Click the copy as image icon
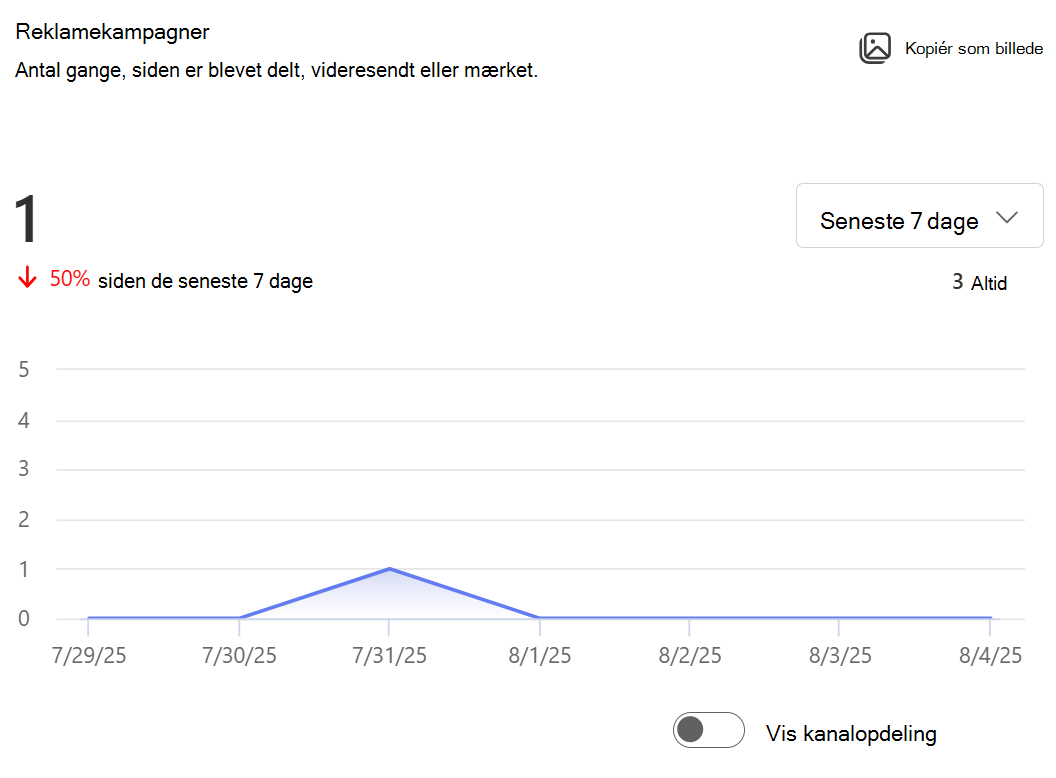The width and height of the screenshot is (1056, 778). click(x=875, y=48)
